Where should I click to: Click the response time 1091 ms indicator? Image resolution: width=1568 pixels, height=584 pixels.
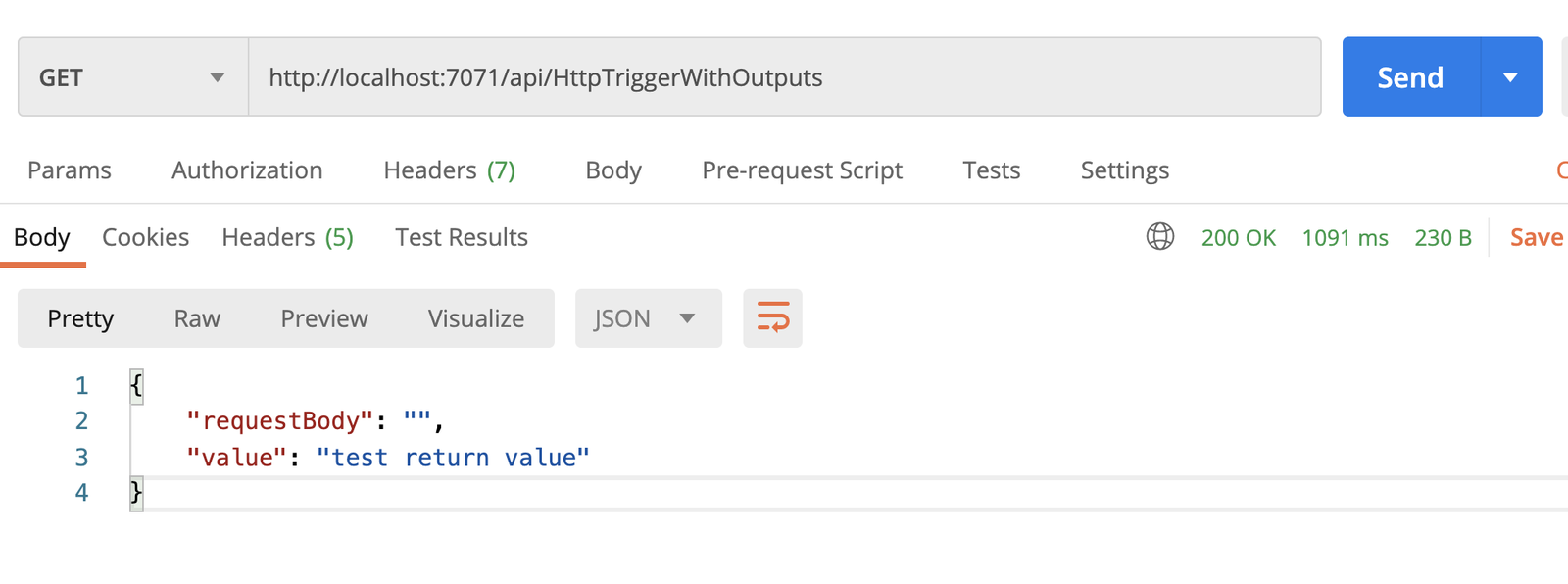coord(1346,237)
